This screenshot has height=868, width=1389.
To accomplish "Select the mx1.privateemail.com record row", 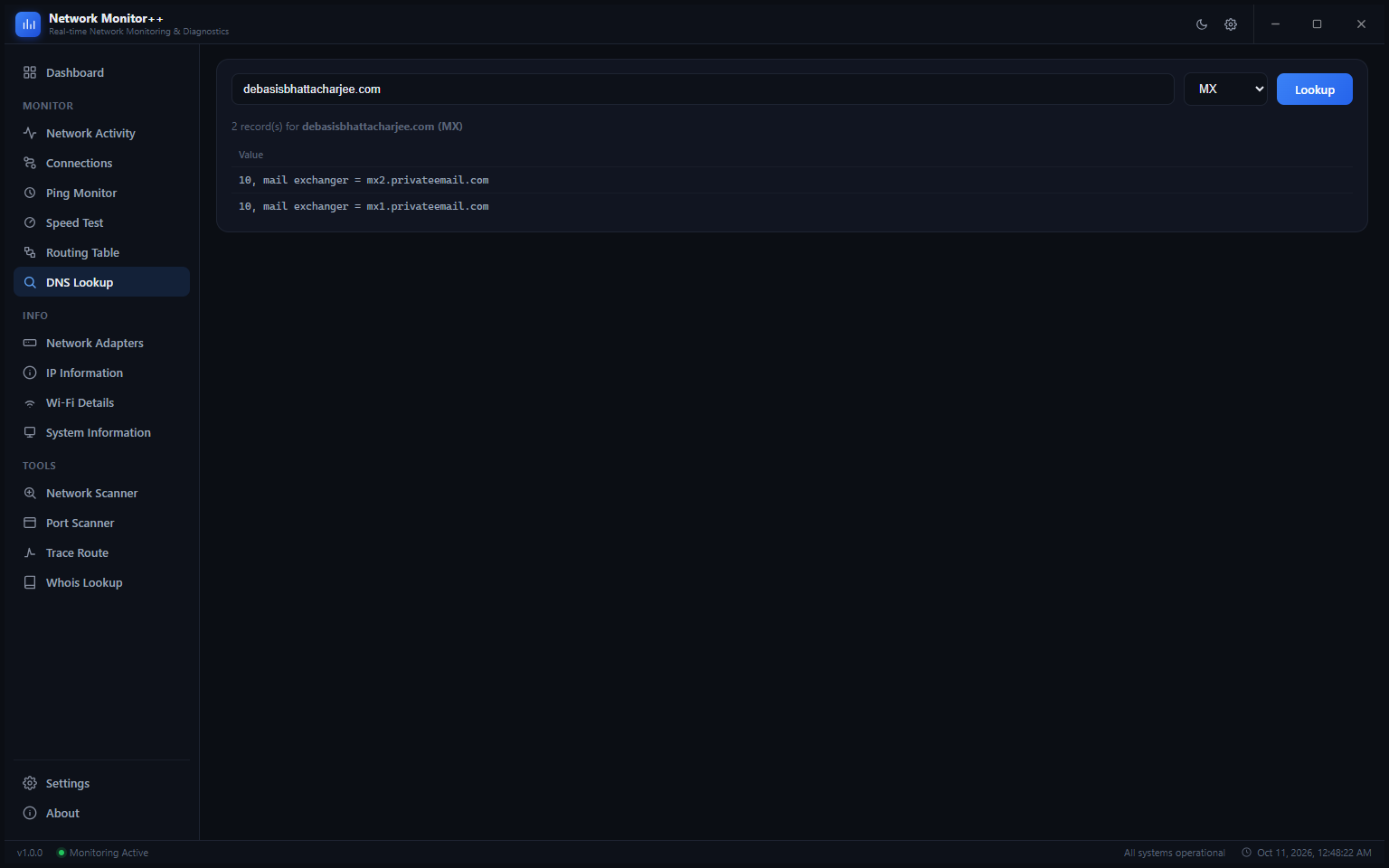I will pyautogui.click(x=792, y=206).
